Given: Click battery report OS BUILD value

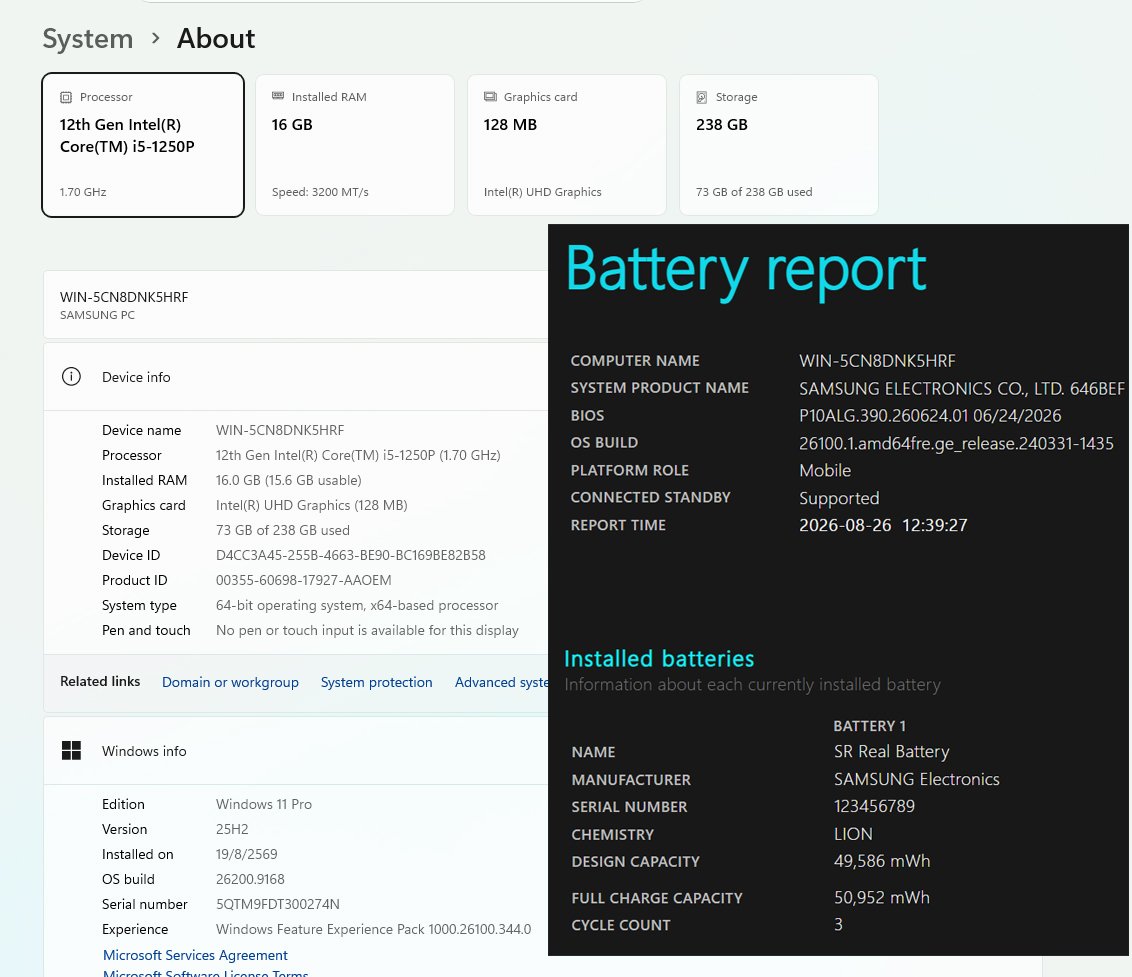Looking at the screenshot, I should pos(956,443).
